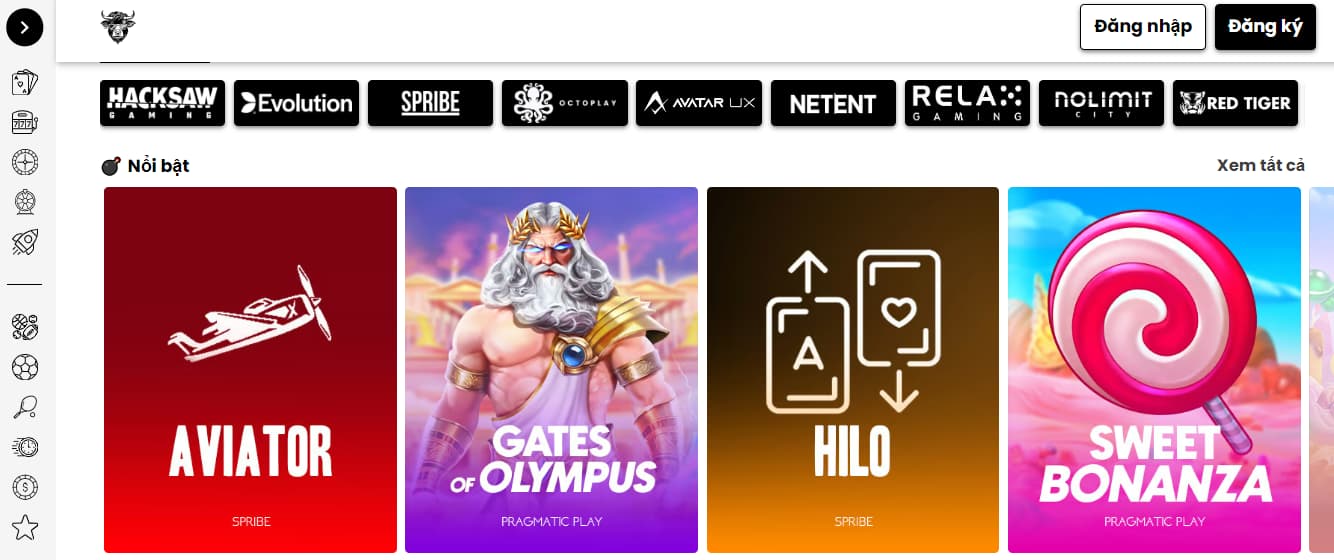Click the bull logo in header
This screenshot has height=560, width=1334.
pyautogui.click(x=118, y=26)
